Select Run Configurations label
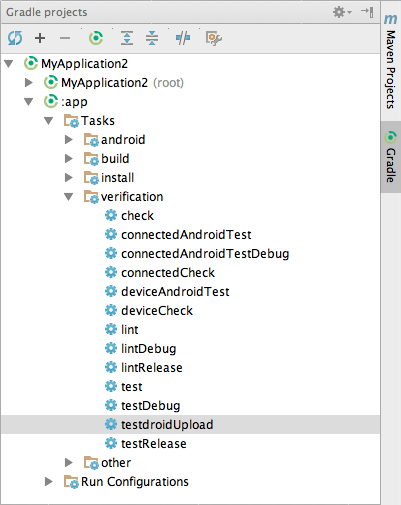The height and width of the screenshot is (505, 401). tap(135, 482)
